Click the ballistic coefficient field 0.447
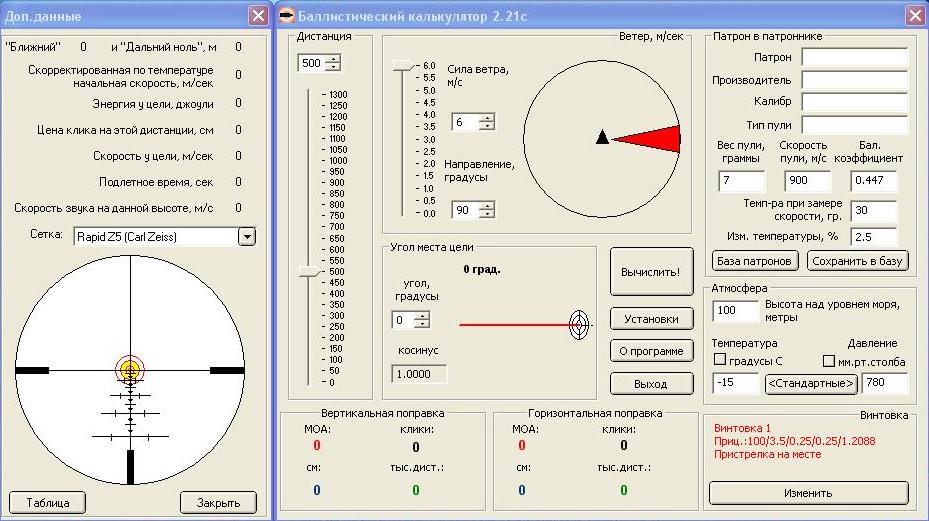 874,181
